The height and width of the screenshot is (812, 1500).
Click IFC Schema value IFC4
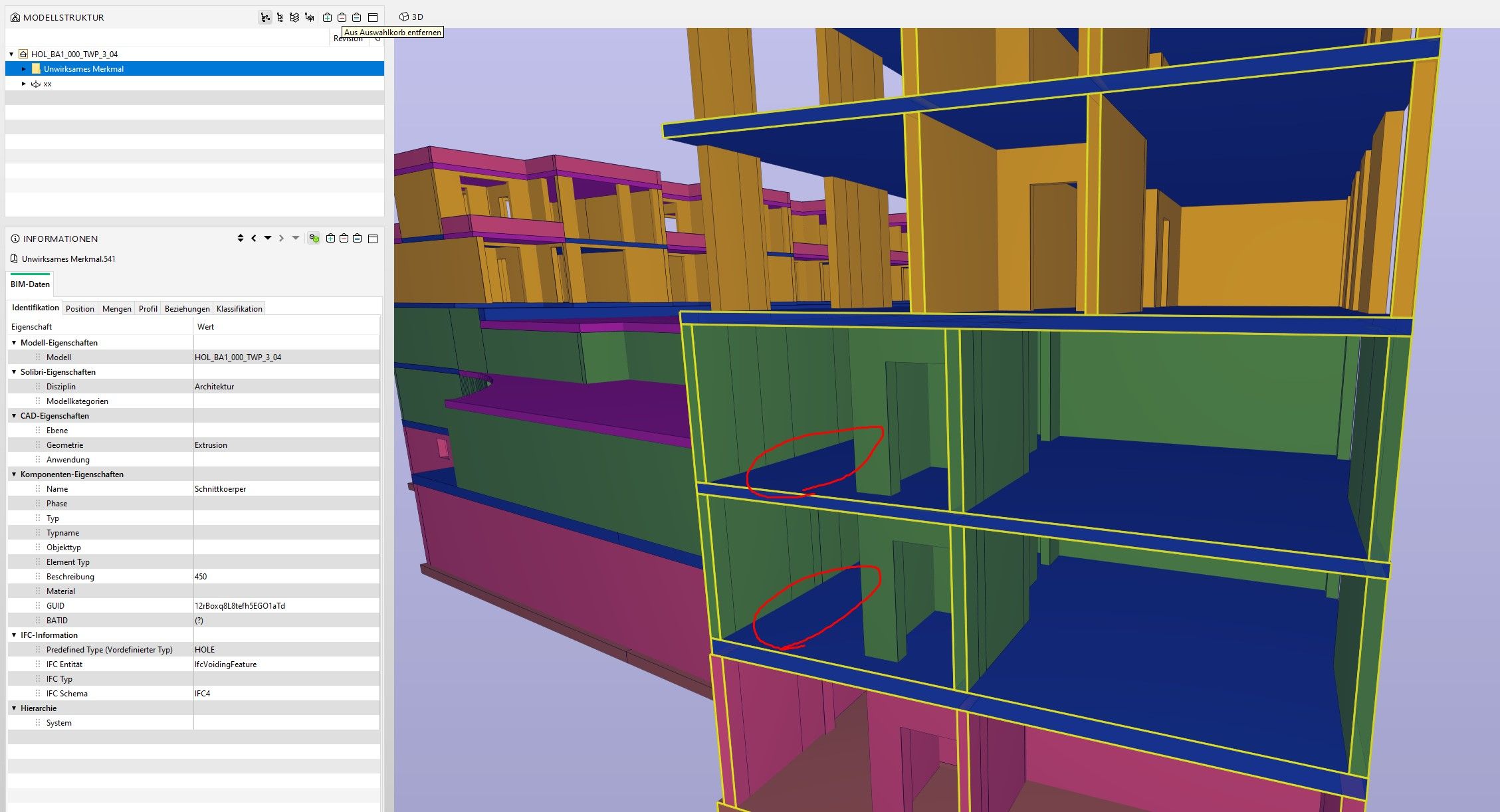pyautogui.click(x=202, y=693)
